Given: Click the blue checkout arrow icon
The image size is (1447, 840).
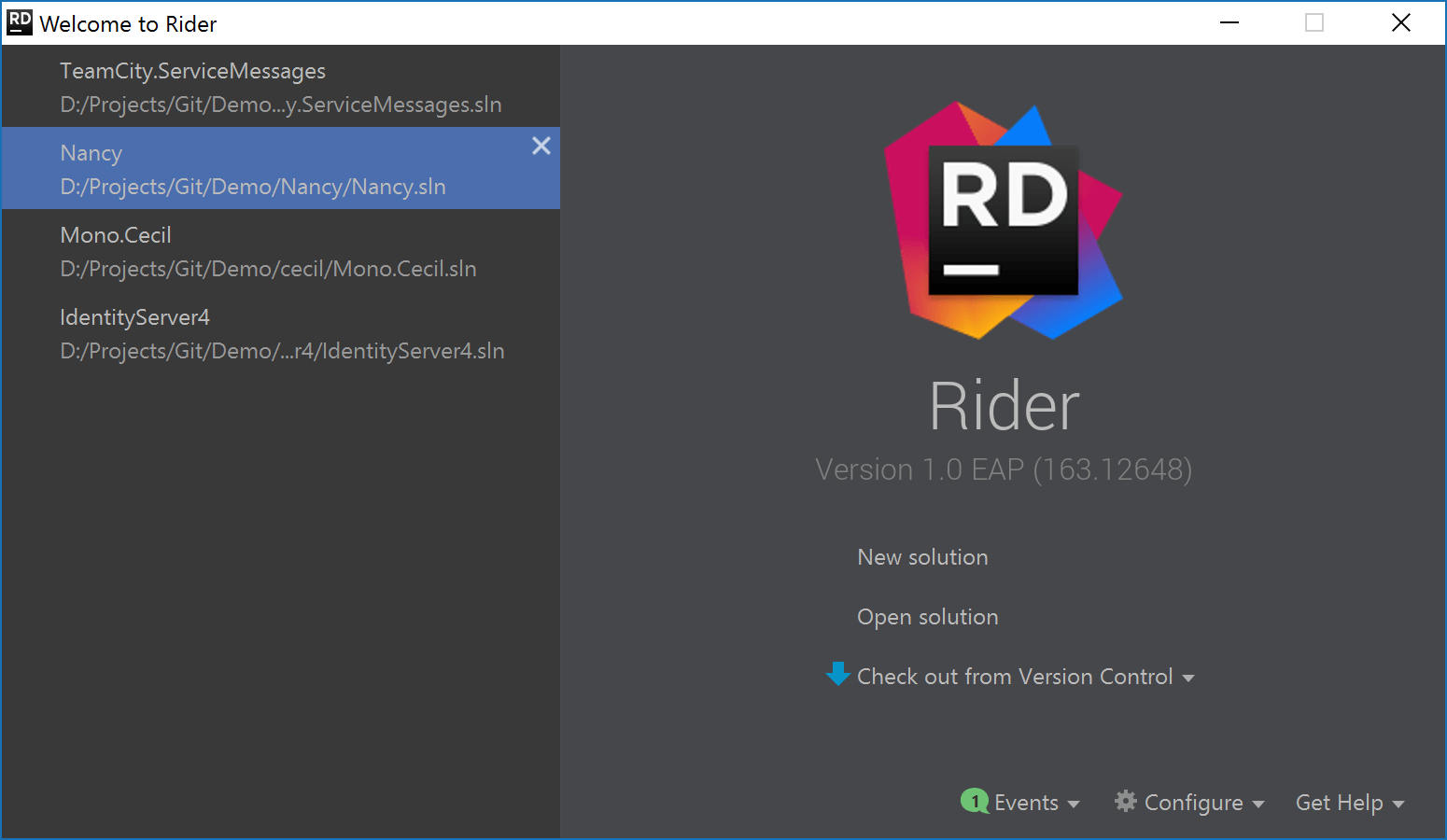Looking at the screenshot, I should (x=838, y=674).
